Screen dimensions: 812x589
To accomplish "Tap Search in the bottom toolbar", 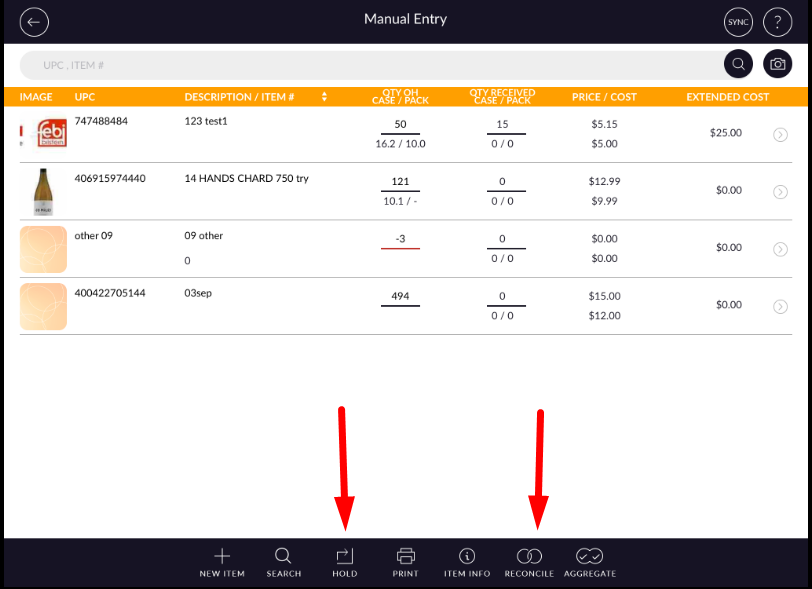I will pos(283,562).
